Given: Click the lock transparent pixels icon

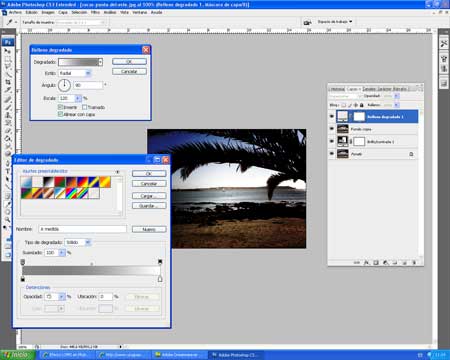Looking at the screenshot, I should click(343, 105).
